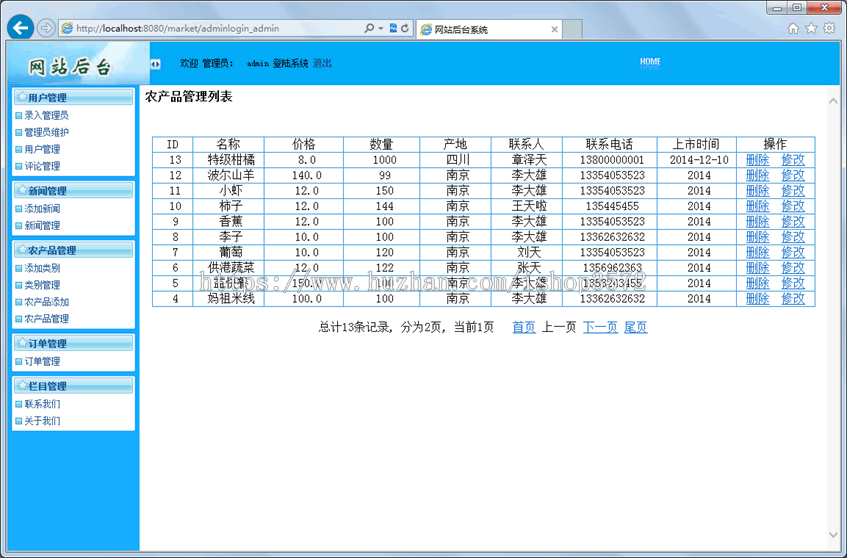Open 录入管理员 in sidebar
This screenshot has height=558, width=847.
tap(46, 115)
